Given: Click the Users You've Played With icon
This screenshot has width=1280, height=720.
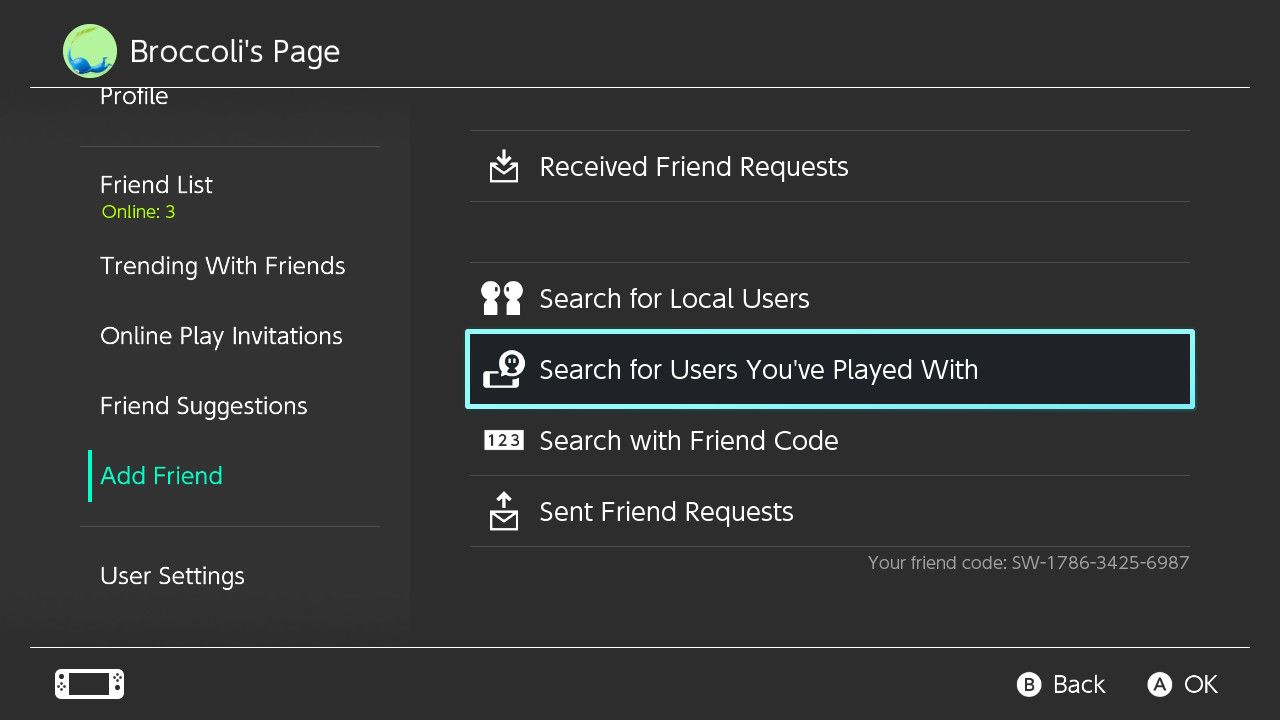Looking at the screenshot, I should [x=504, y=369].
